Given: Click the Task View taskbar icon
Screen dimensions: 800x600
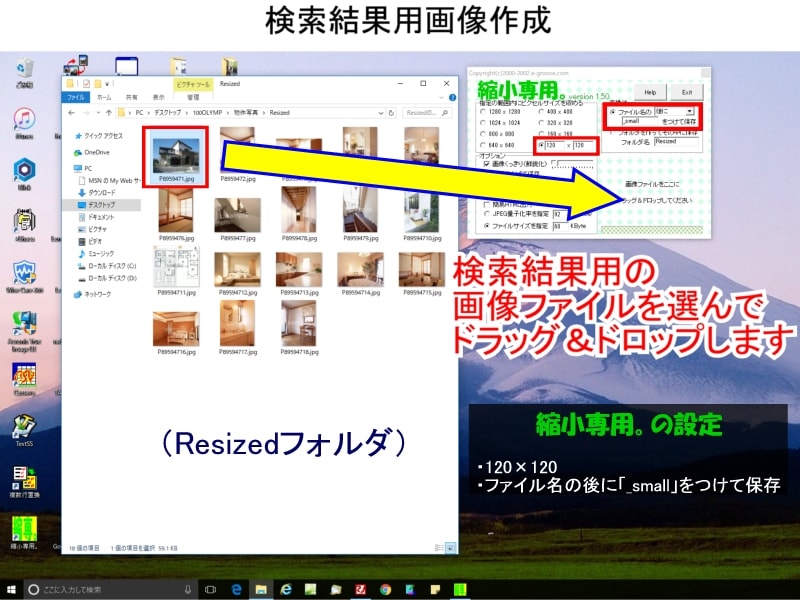Looking at the screenshot, I should click(x=210, y=589).
